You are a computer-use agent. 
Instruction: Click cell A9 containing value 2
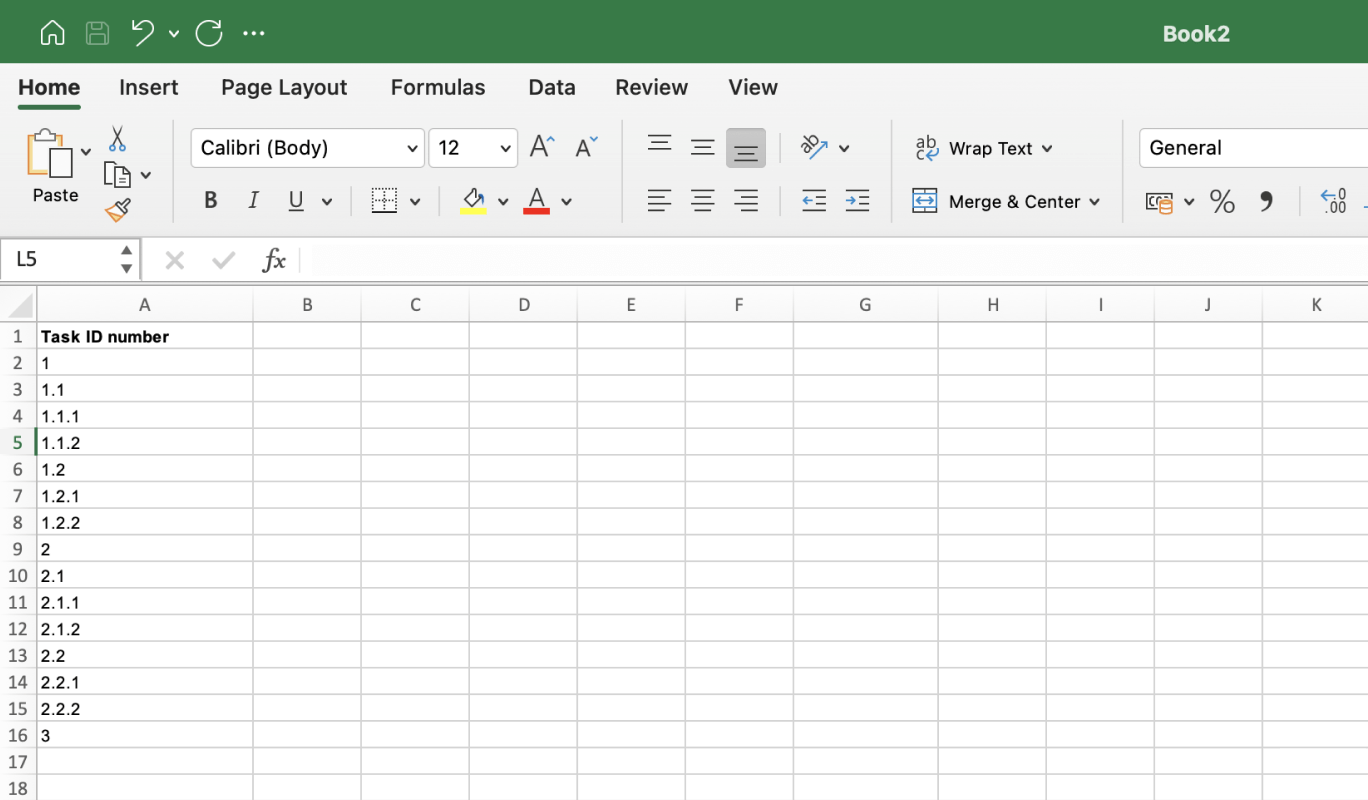pos(145,549)
